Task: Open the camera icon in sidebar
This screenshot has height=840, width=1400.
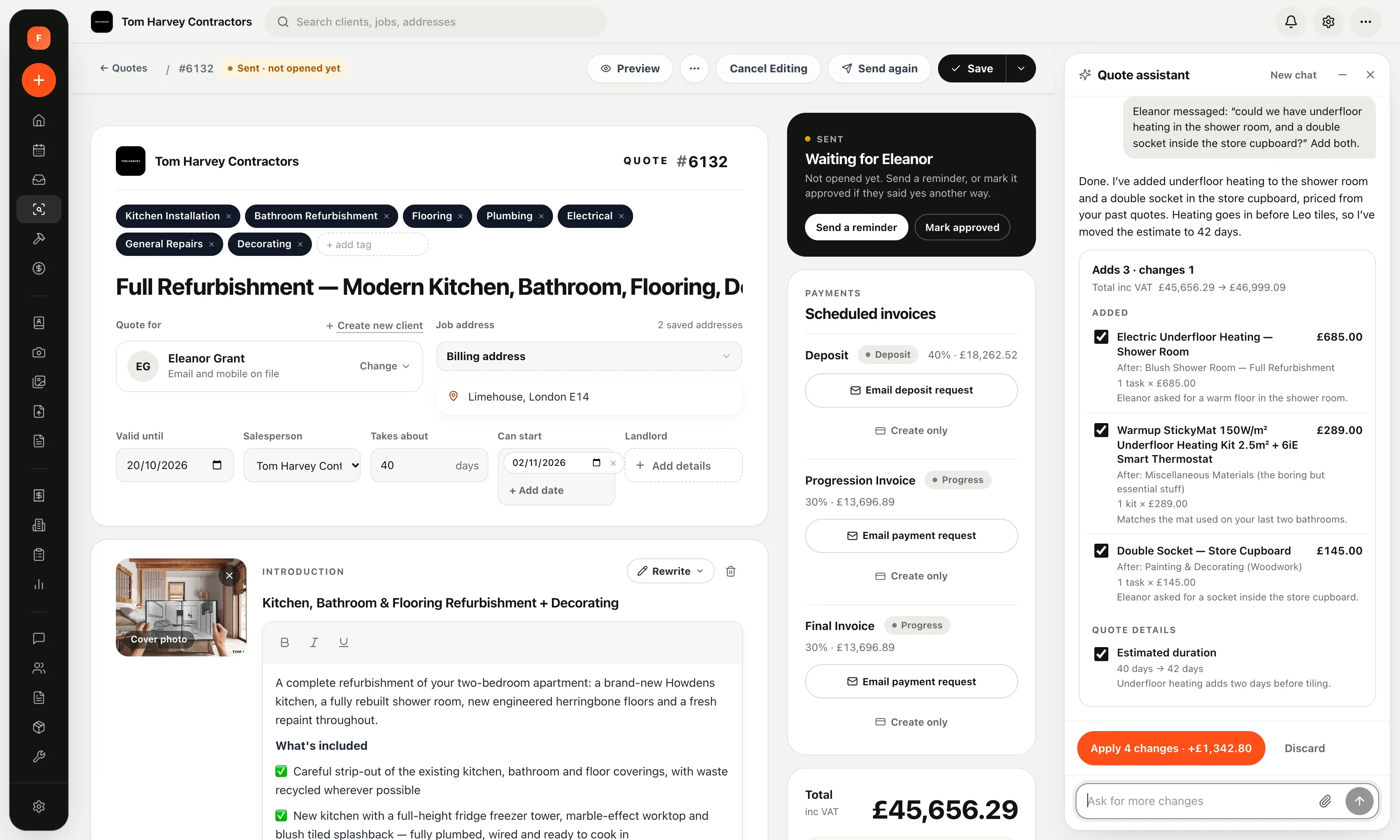Action: 38,352
